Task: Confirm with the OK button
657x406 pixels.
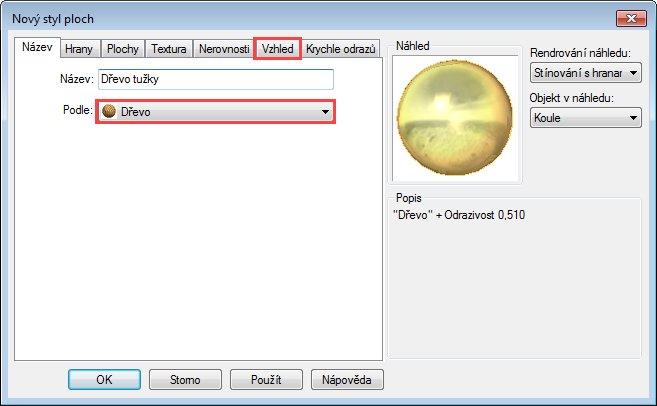Action: coord(104,380)
